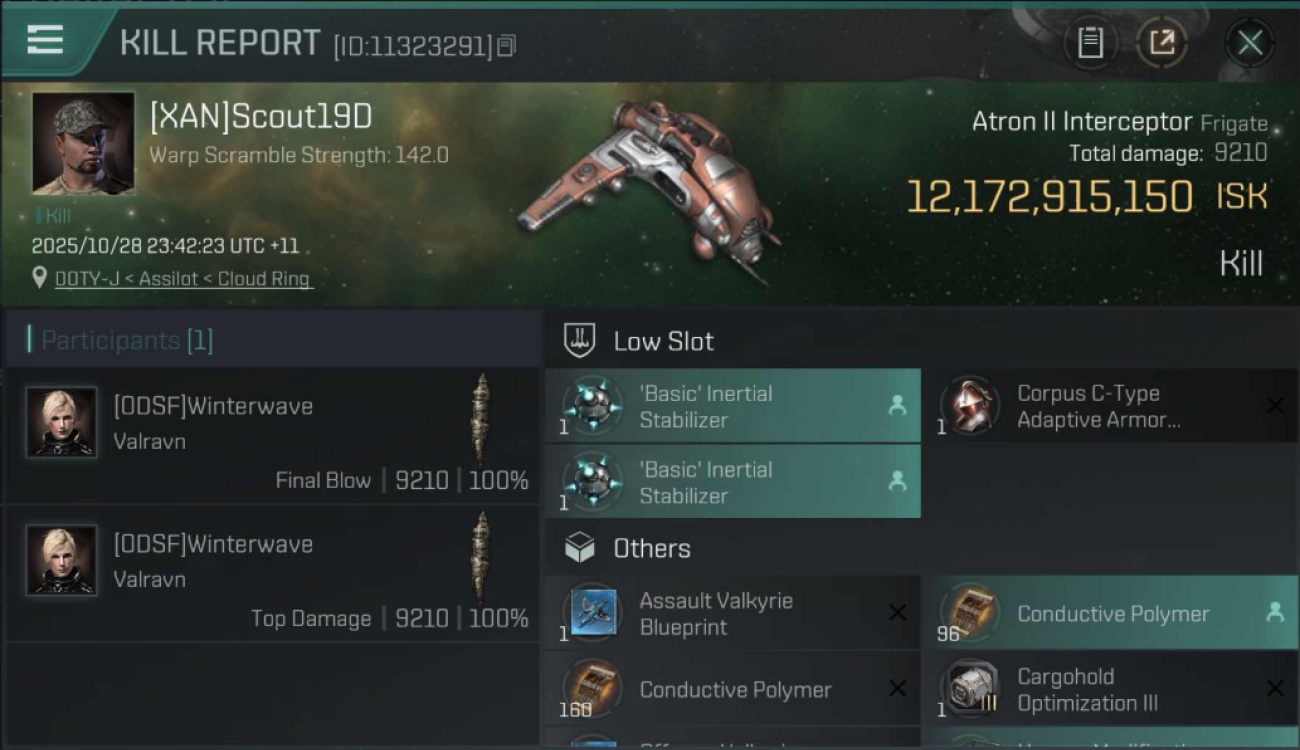Open the hamburger menu icon
The image size is (1300, 750).
45,40
